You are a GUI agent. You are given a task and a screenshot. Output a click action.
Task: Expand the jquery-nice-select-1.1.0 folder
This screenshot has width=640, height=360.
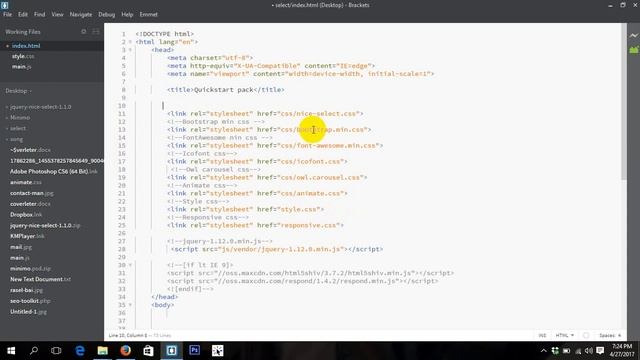[40, 107]
